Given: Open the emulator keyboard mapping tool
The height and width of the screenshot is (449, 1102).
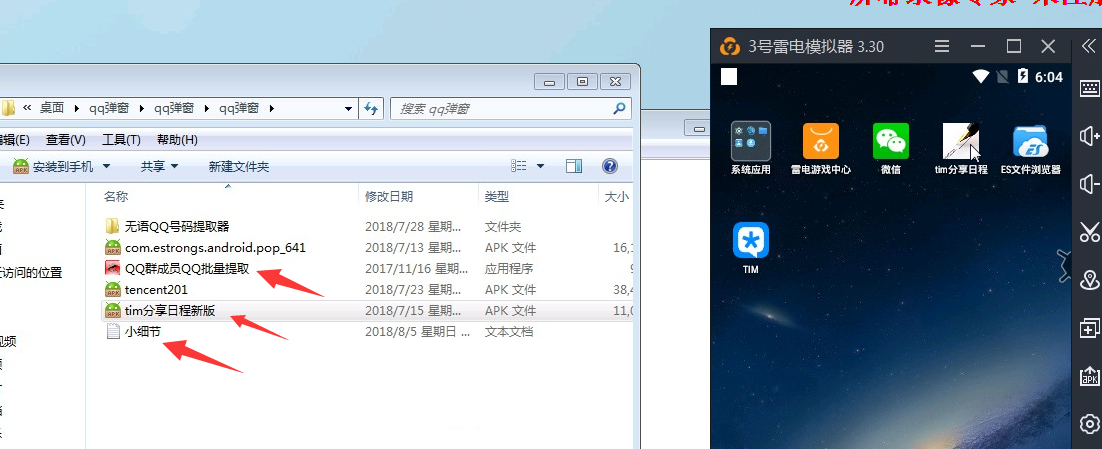Looking at the screenshot, I should pos(1090,89).
